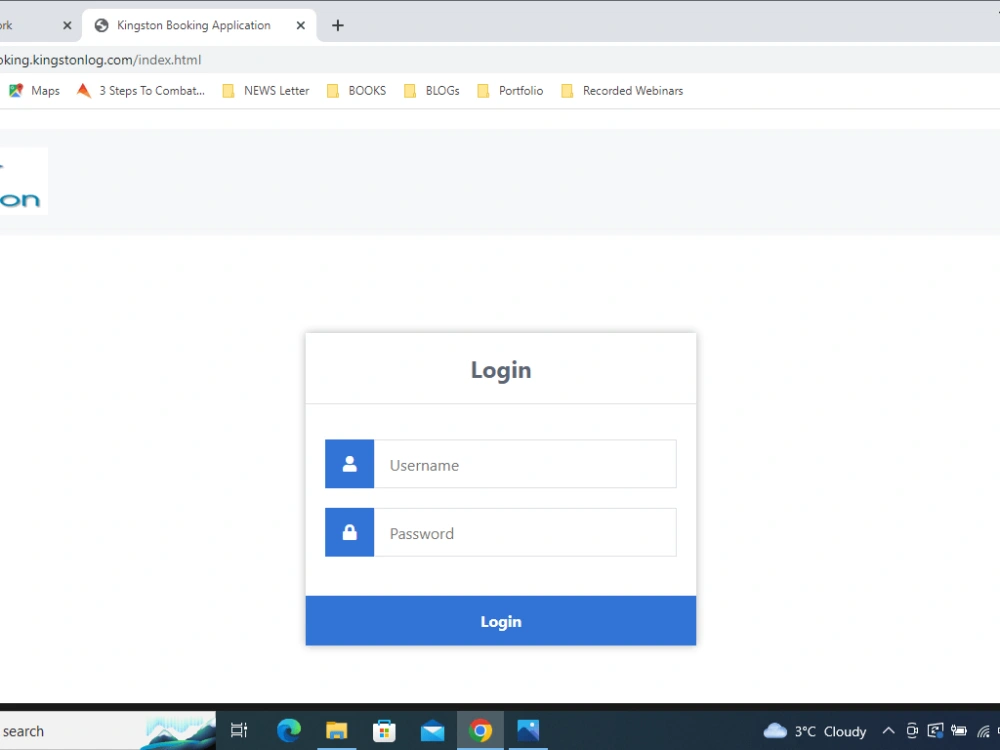Open the NEWS Letter bookmarks folder
This screenshot has width=1000, height=750.
266,91
